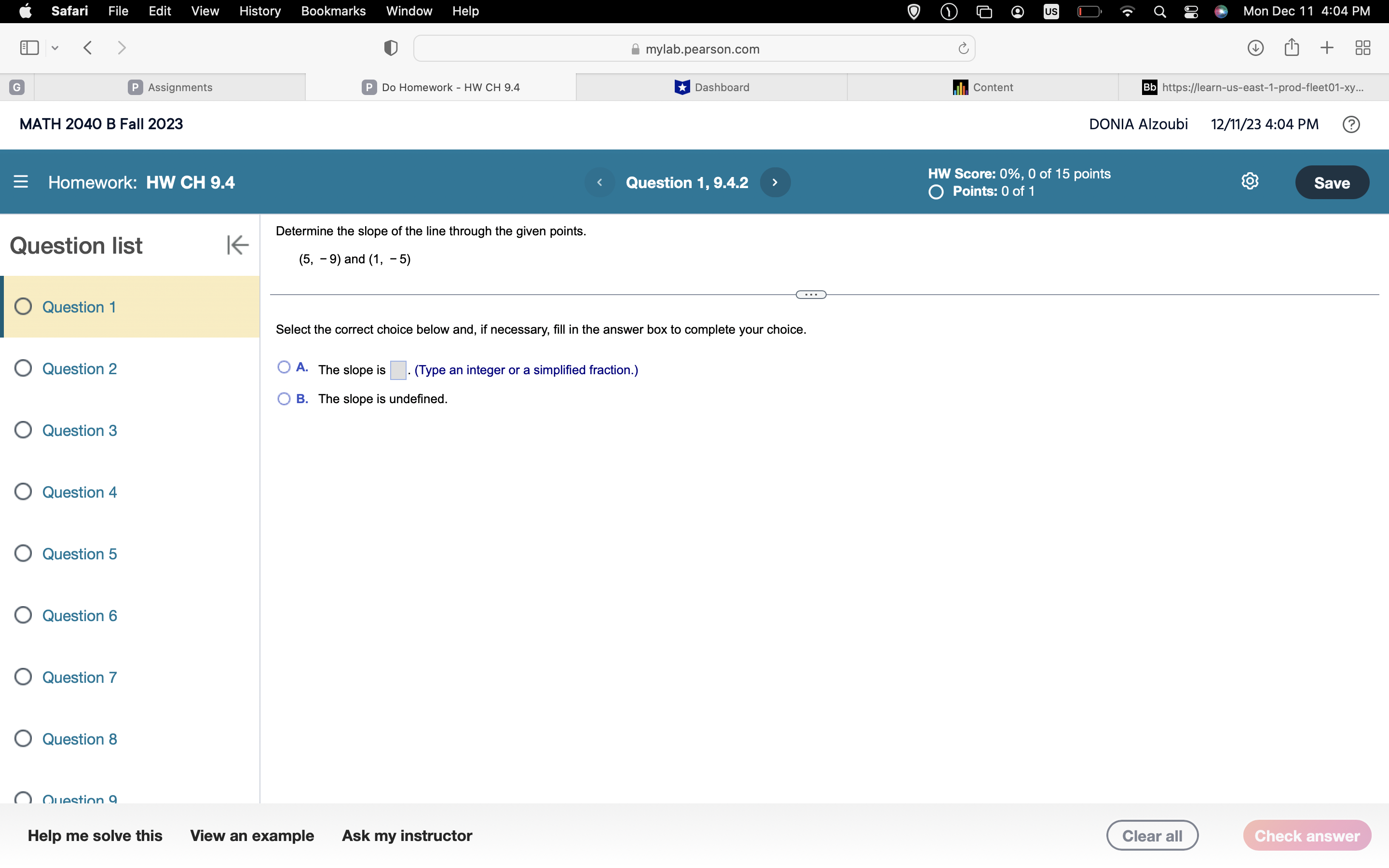Open the hamburger menu beside Homework
Viewport: 1389px width, 868px height.
pyautogui.click(x=21, y=182)
